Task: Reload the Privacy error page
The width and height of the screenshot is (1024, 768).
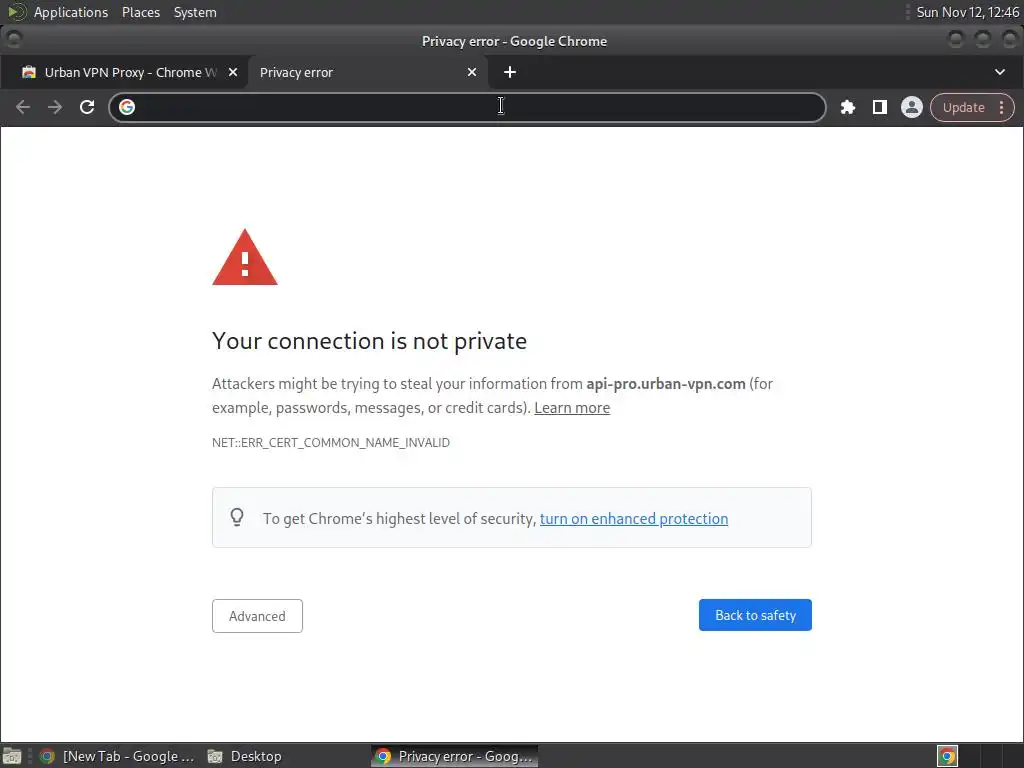Action: click(x=87, y=107)
